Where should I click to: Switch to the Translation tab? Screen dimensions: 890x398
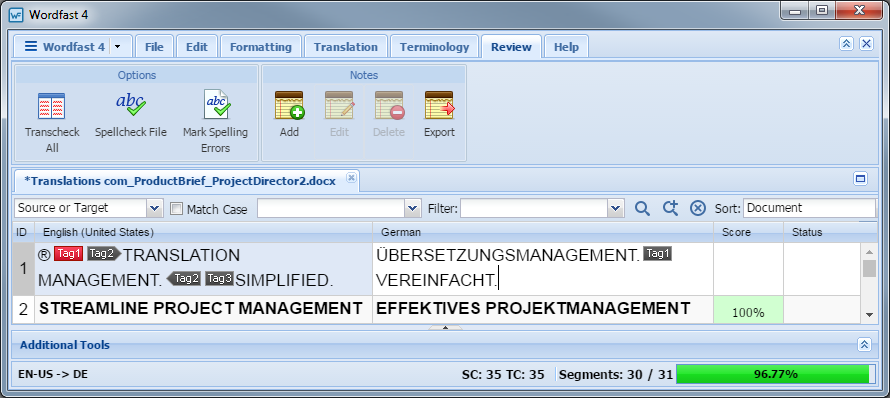click(346, 47)
